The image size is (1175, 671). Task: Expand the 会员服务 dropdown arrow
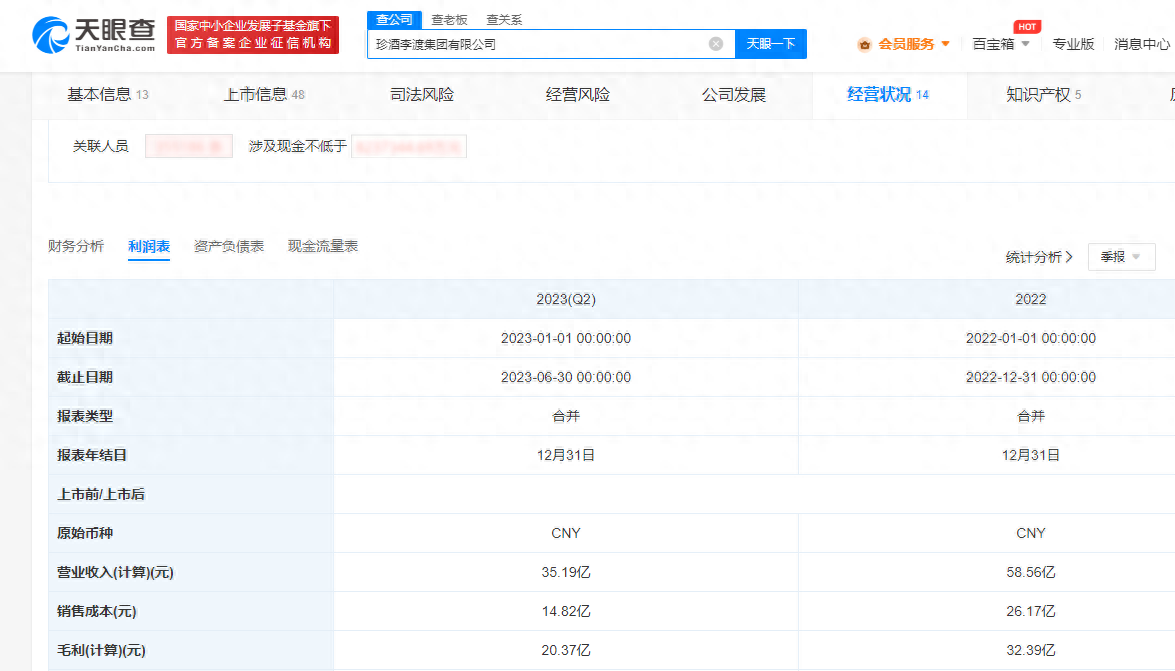pos(946,44)
